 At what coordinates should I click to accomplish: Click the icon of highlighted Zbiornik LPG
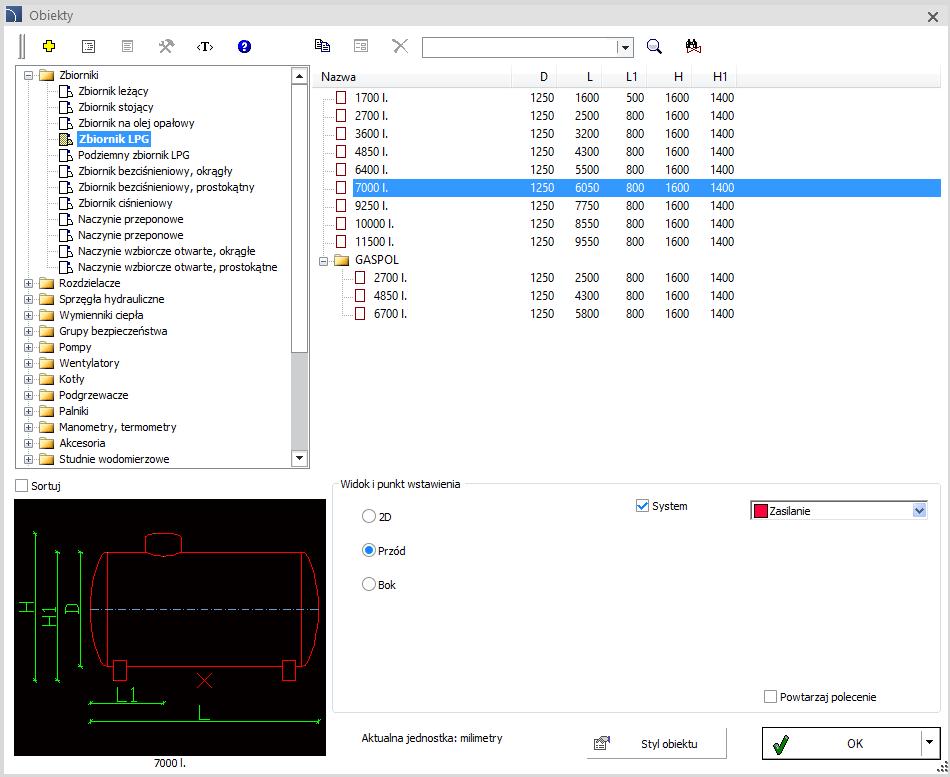click(x=66, y=139)
